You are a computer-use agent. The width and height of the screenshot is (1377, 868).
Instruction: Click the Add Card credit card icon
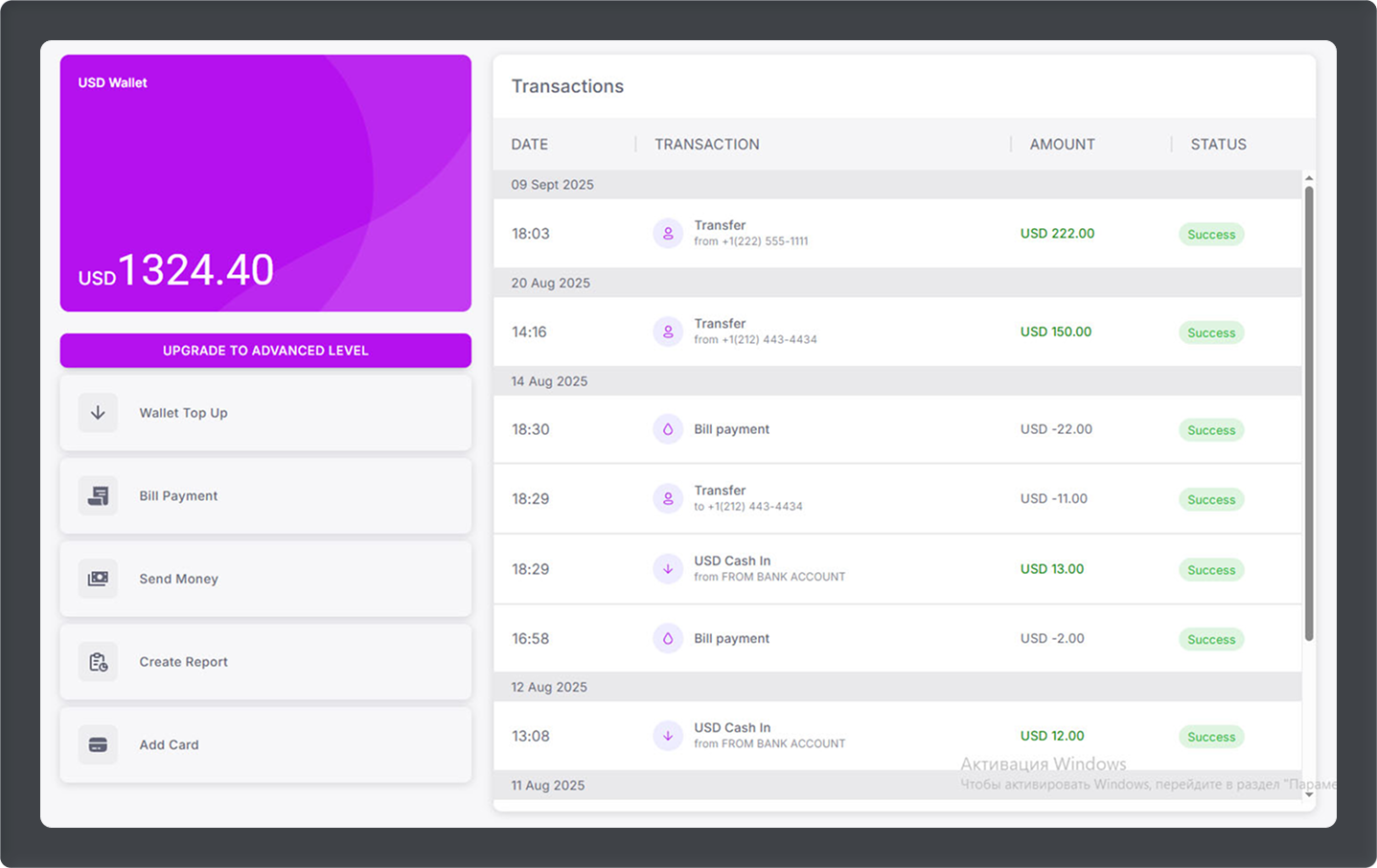pos(98,745)
